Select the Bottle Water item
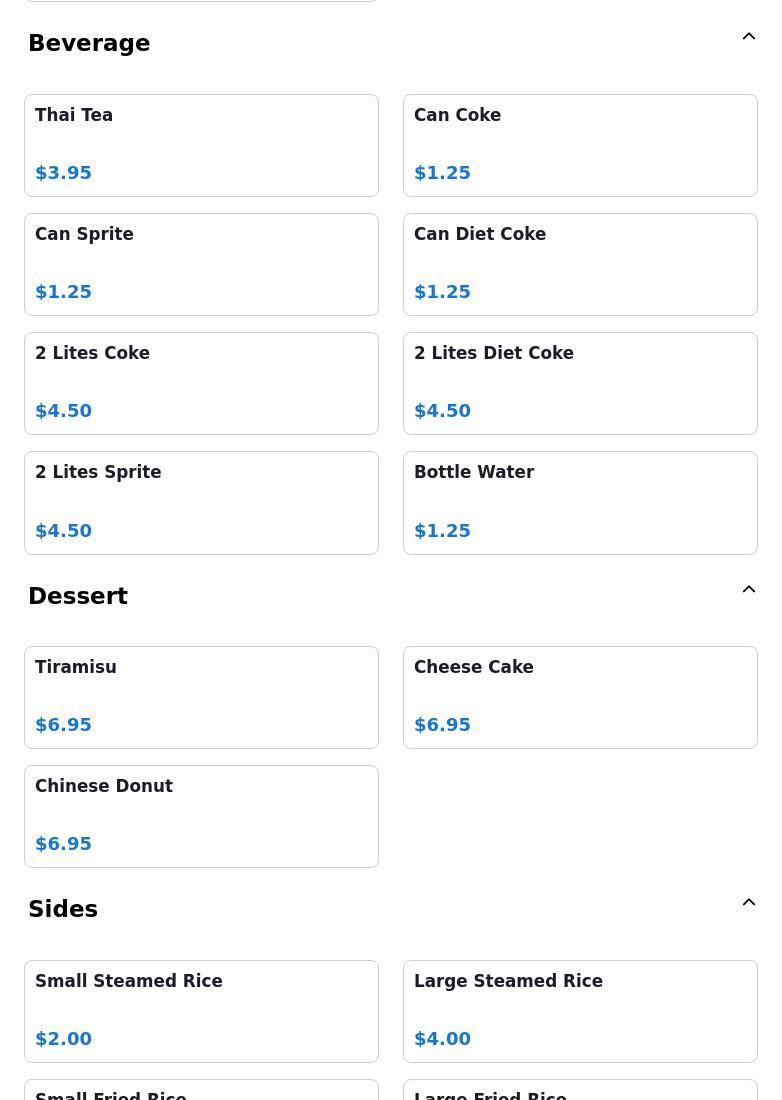 click(580, 502)
